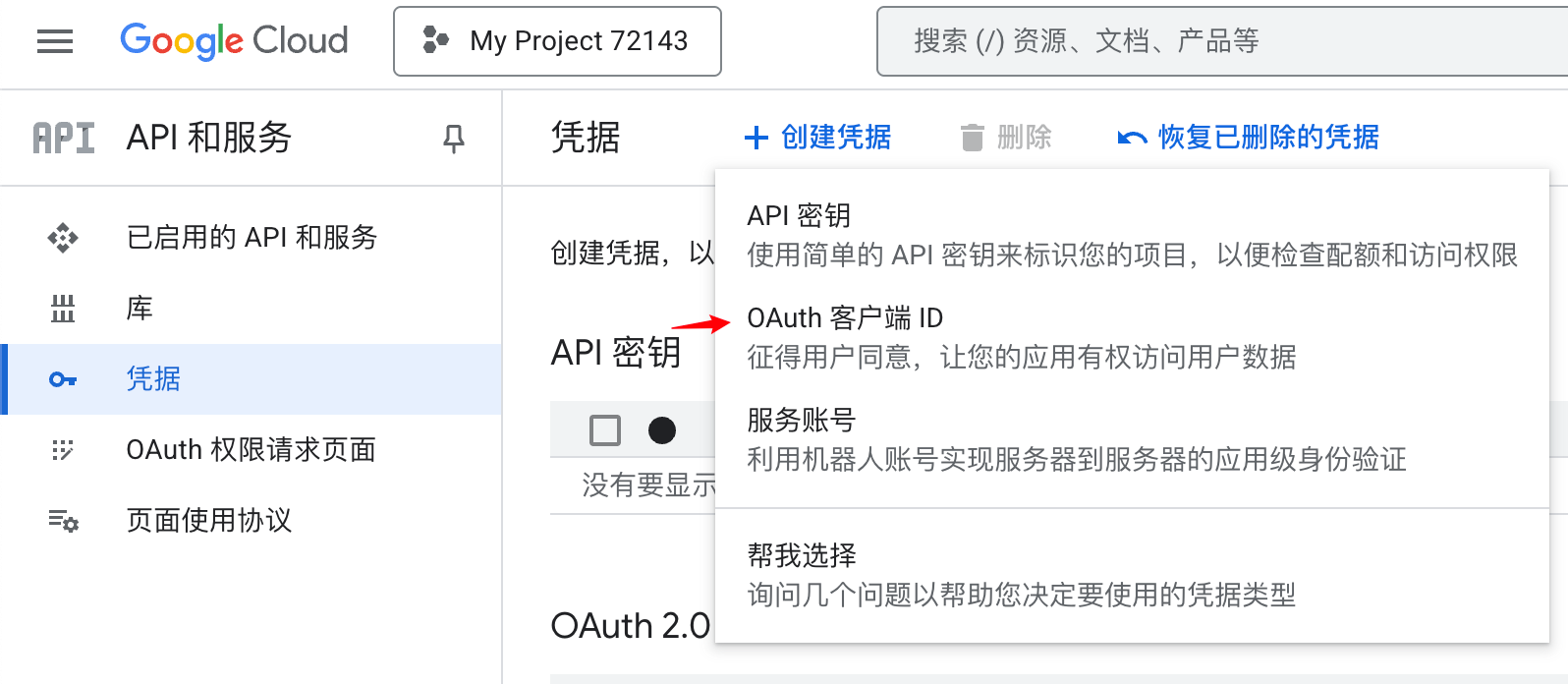Open OAuth 权限请求页面
Screen dimensions: 1568x684
click(252, 450)
